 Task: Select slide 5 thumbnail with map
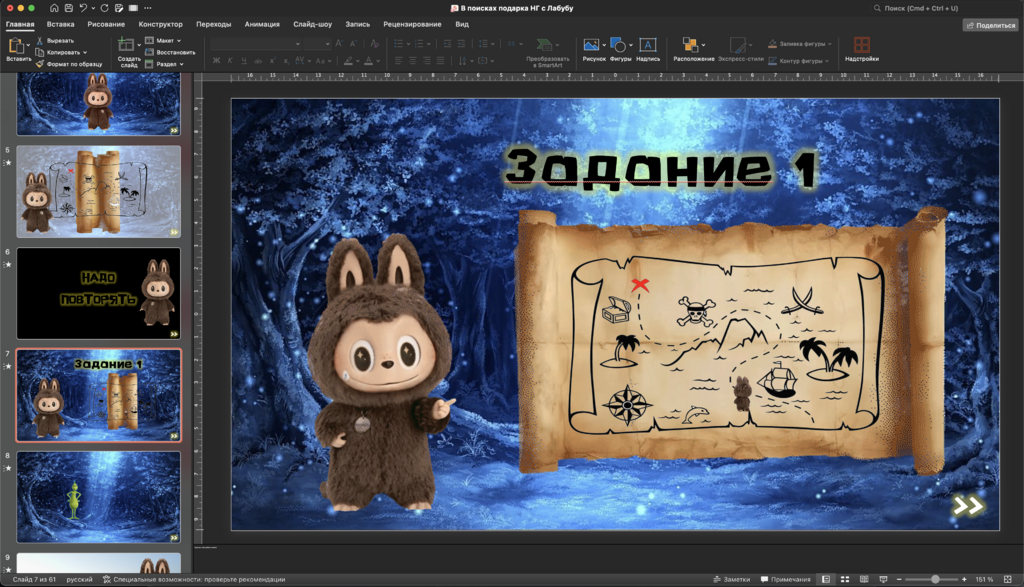(x=99, y=191)
